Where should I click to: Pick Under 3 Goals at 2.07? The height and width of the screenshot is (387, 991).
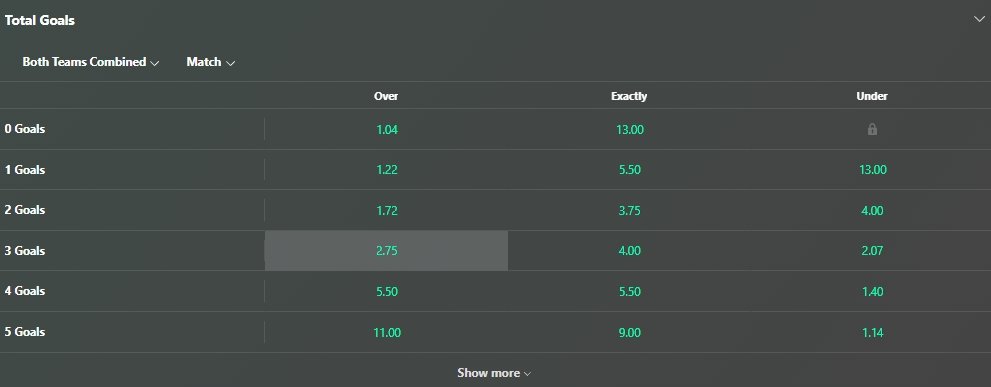click(872, 250)
